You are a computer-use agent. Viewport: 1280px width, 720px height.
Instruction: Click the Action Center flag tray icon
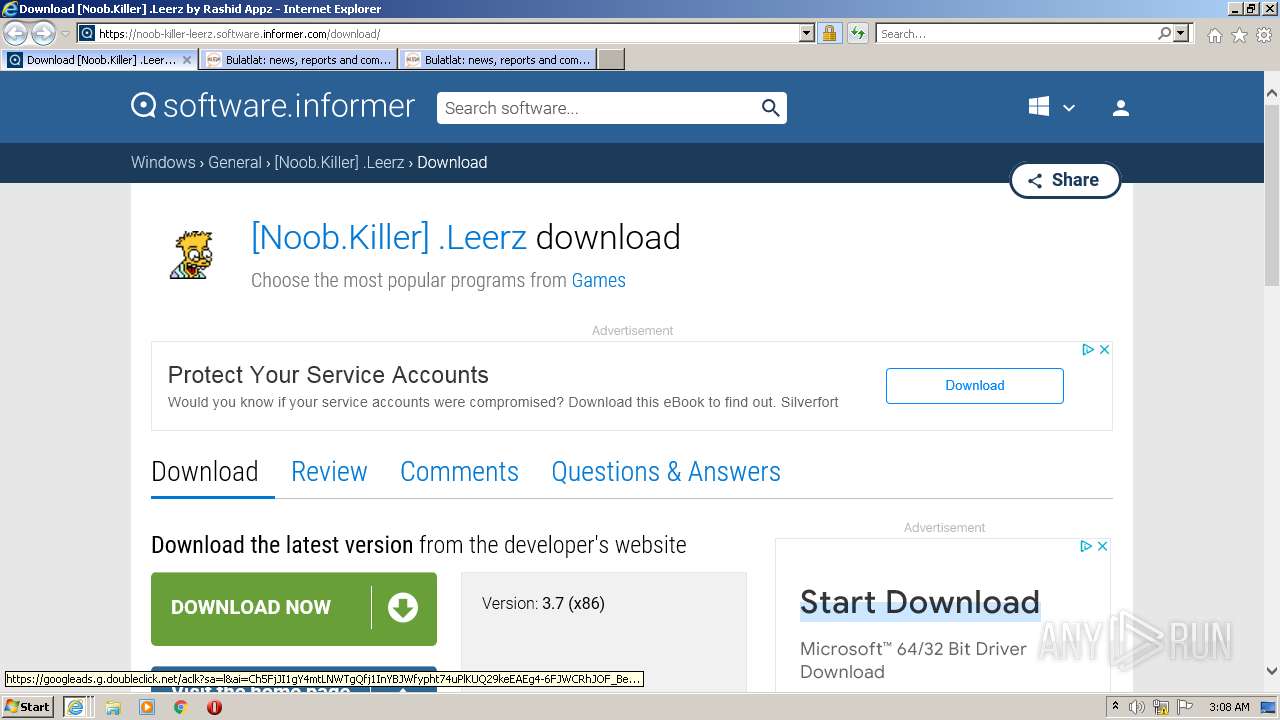click(1184, 707)
